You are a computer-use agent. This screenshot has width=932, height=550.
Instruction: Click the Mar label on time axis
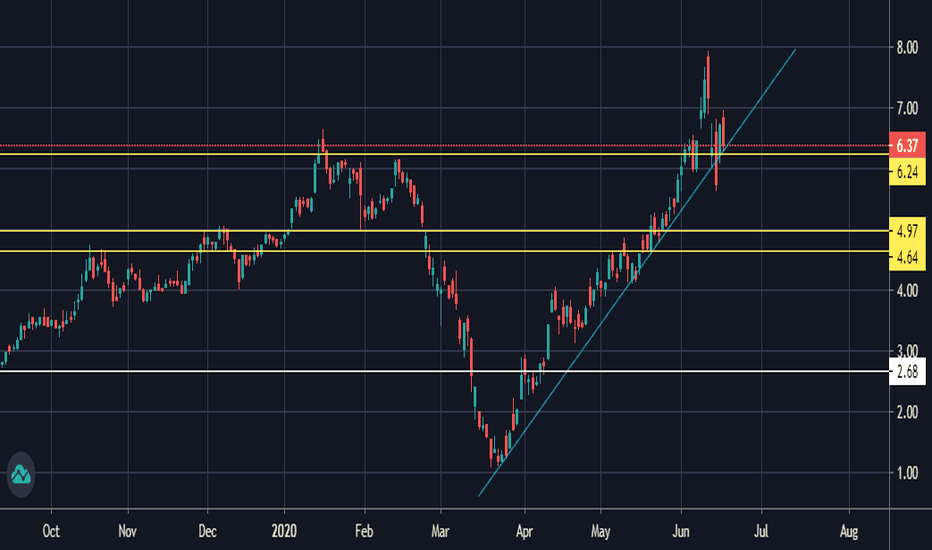click(440, 531)
